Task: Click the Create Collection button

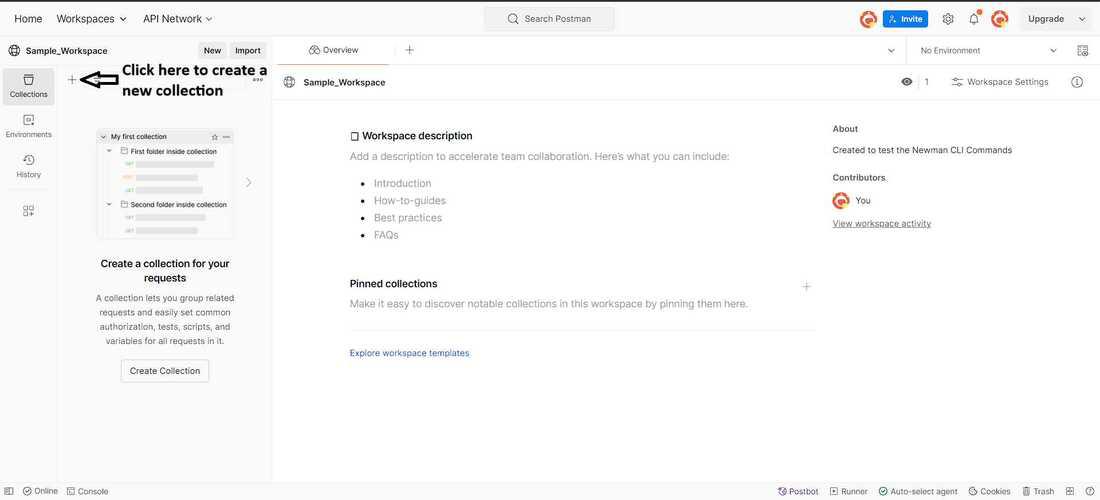Action: pos(165,371)
